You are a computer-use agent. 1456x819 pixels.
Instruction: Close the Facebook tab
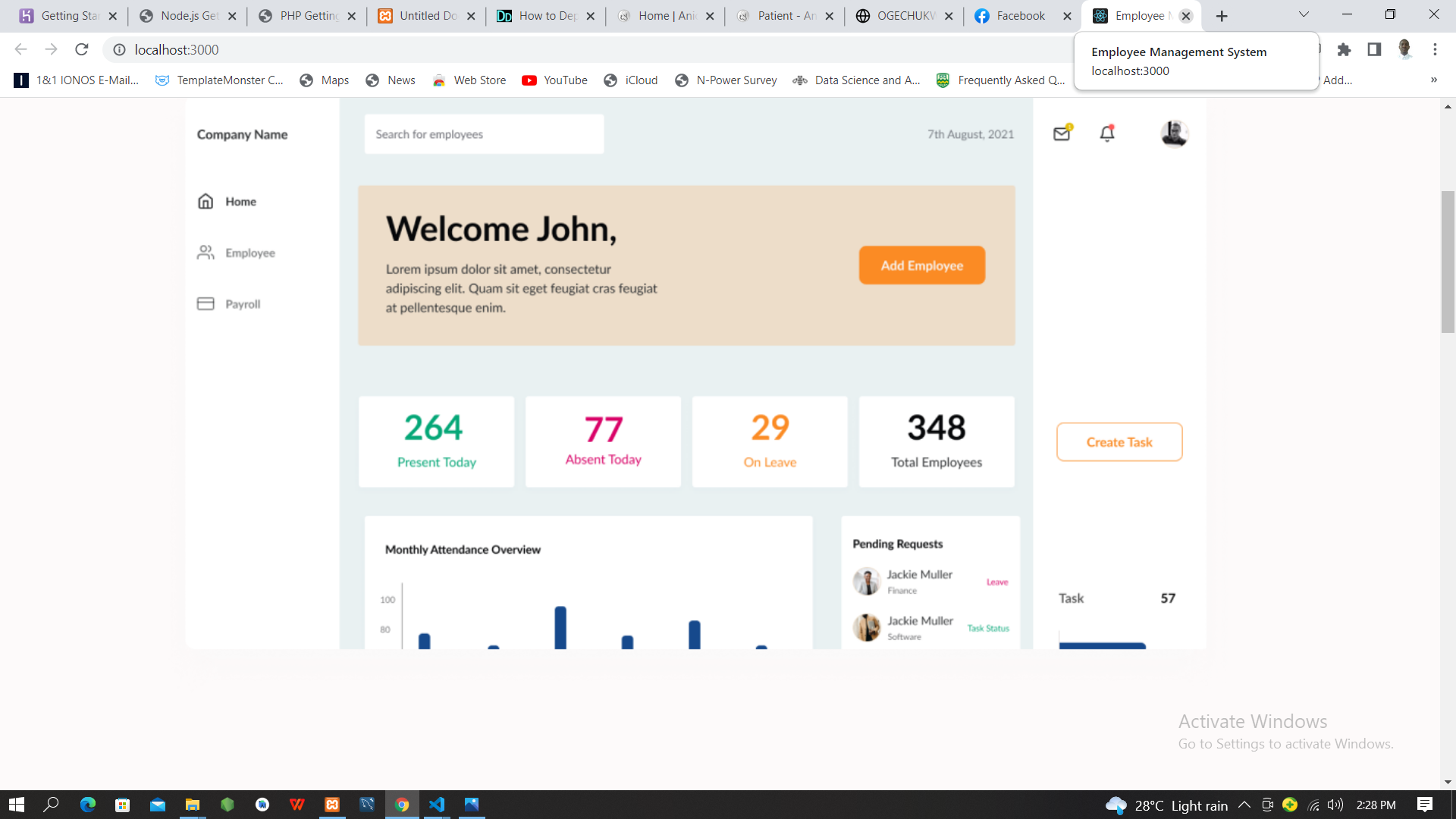pos(1067,16)
